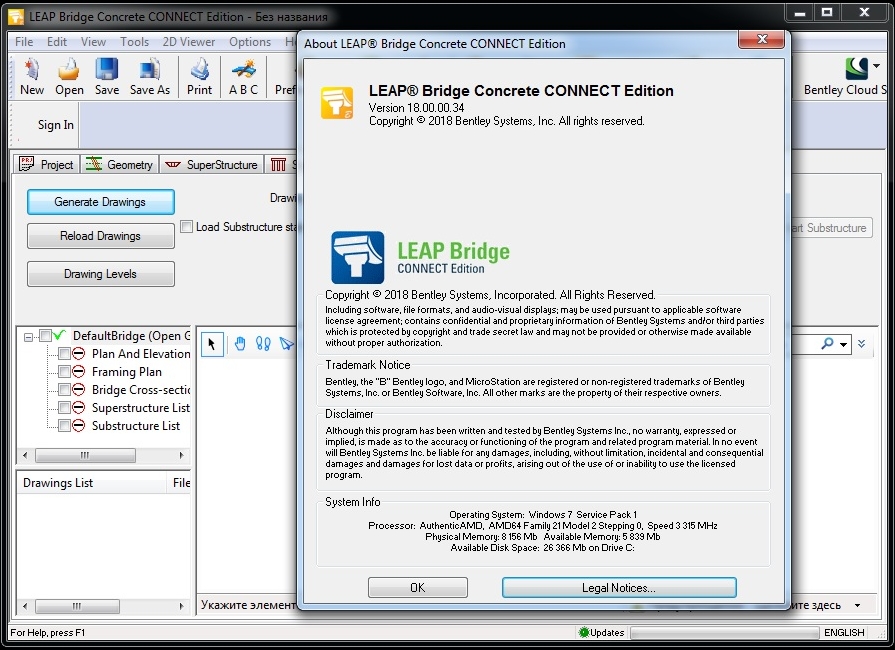This screenshot has width=895, height=650.
Task: Click the Reload Drawings button
Action: click(x=100, y=236)
